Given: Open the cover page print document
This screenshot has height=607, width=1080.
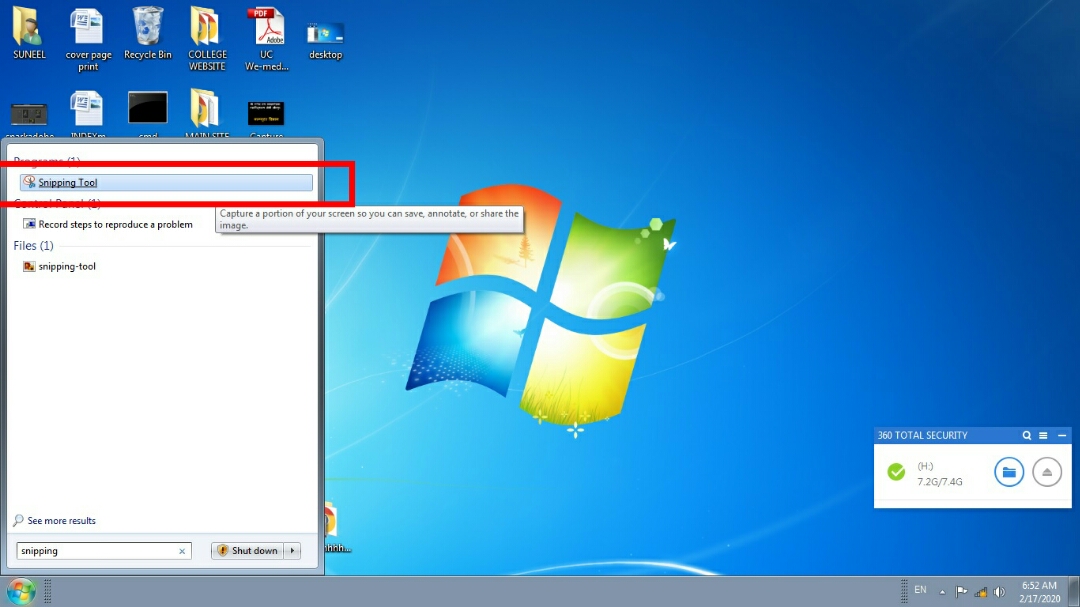Looking at the screenshot, I should point(87,39).
